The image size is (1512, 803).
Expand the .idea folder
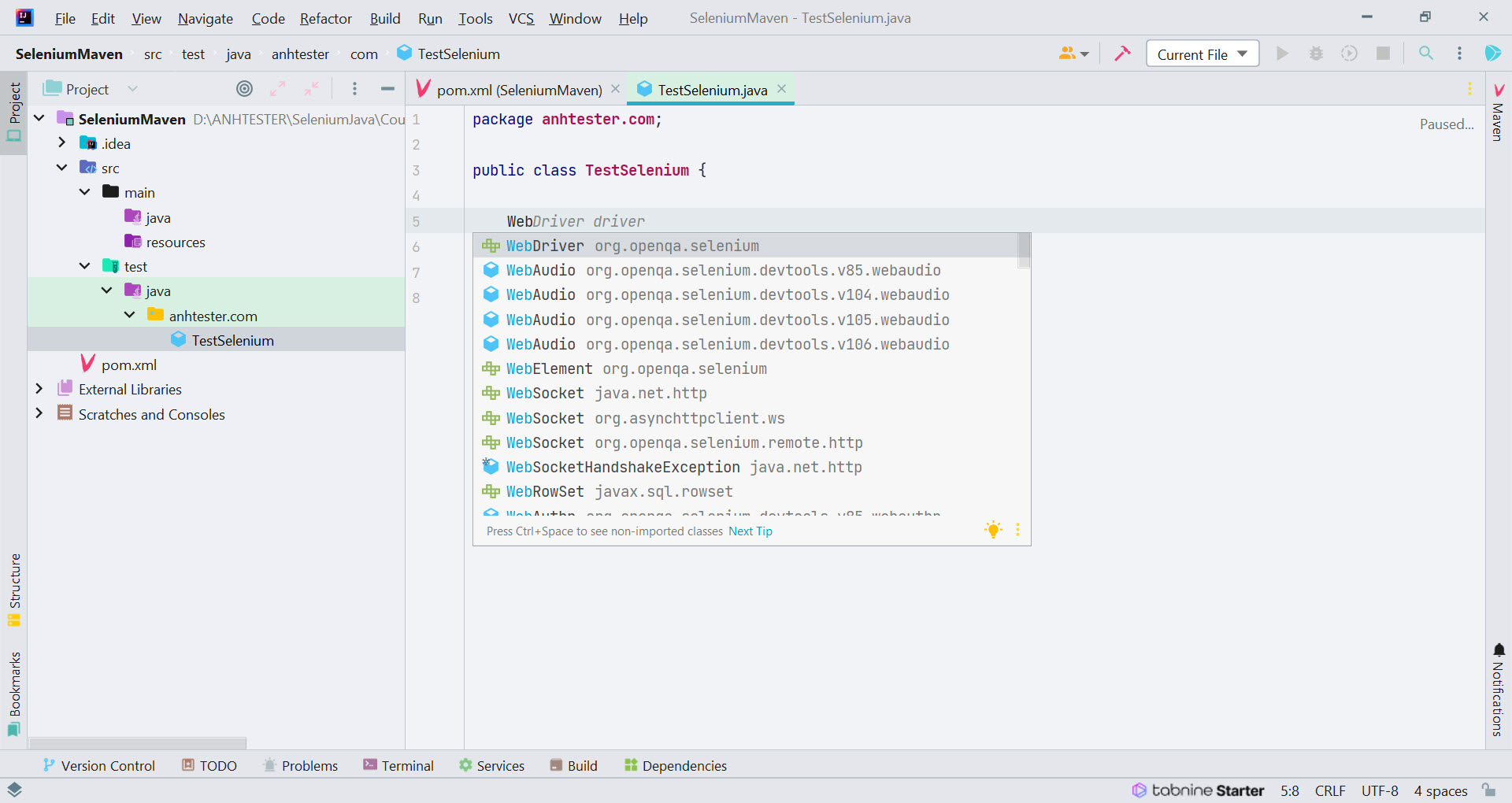pyautogui.click(x=62, y=143)
